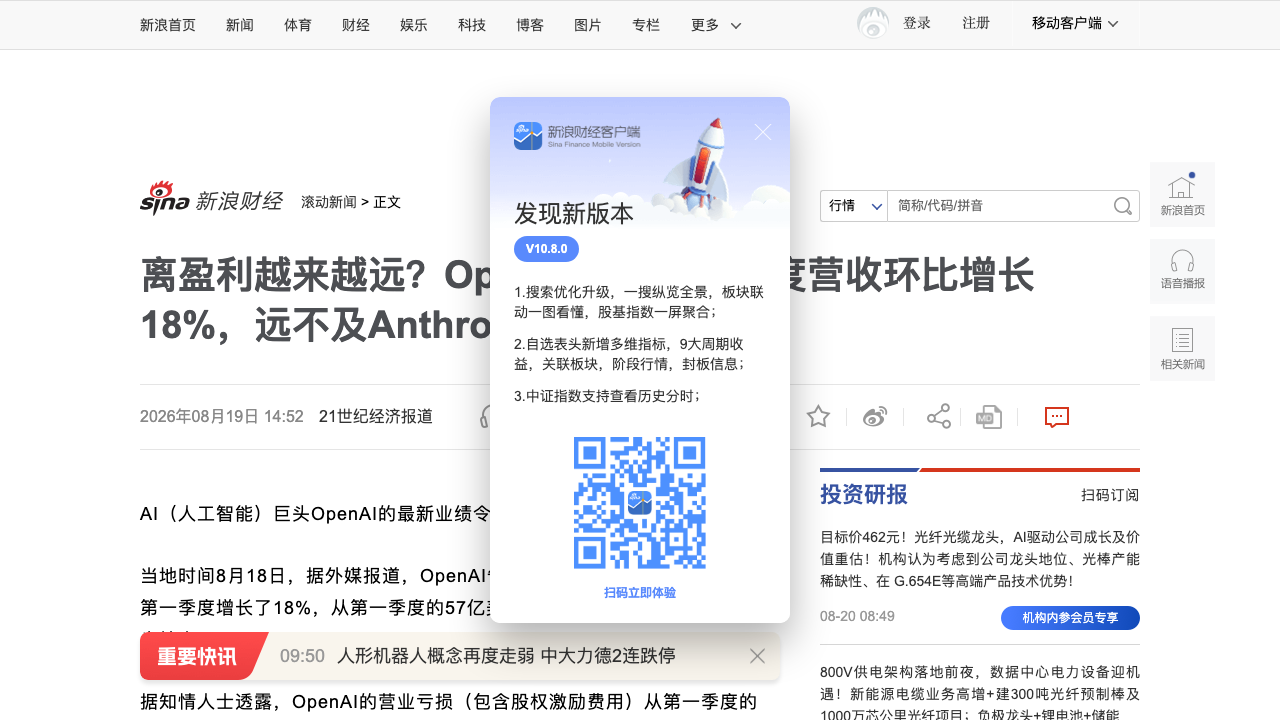Screen dimensions: 1280x720
Task: Open the 目标价462元 research report
Action: (x=980, y=558)
